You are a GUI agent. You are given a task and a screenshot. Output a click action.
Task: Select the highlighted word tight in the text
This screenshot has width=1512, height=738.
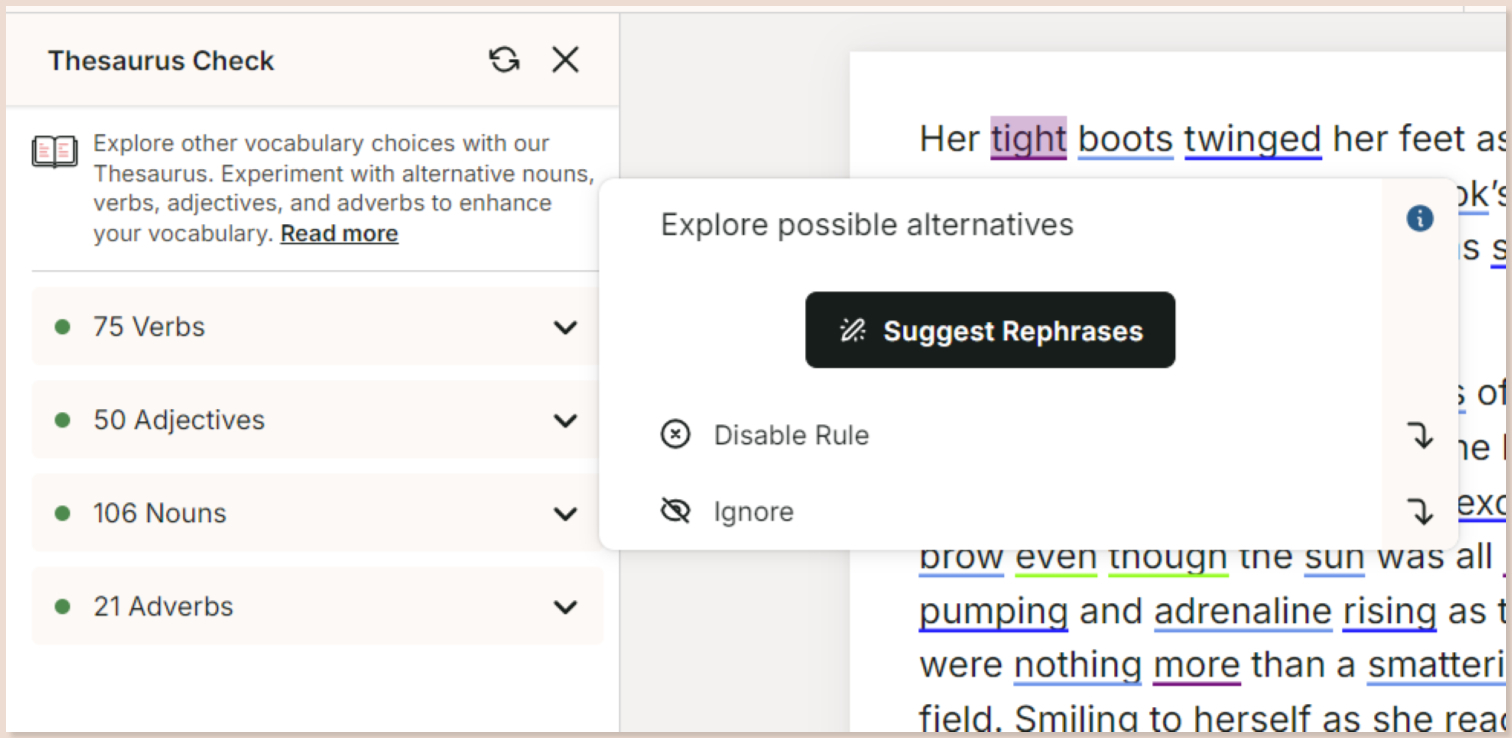point(1028,139)
